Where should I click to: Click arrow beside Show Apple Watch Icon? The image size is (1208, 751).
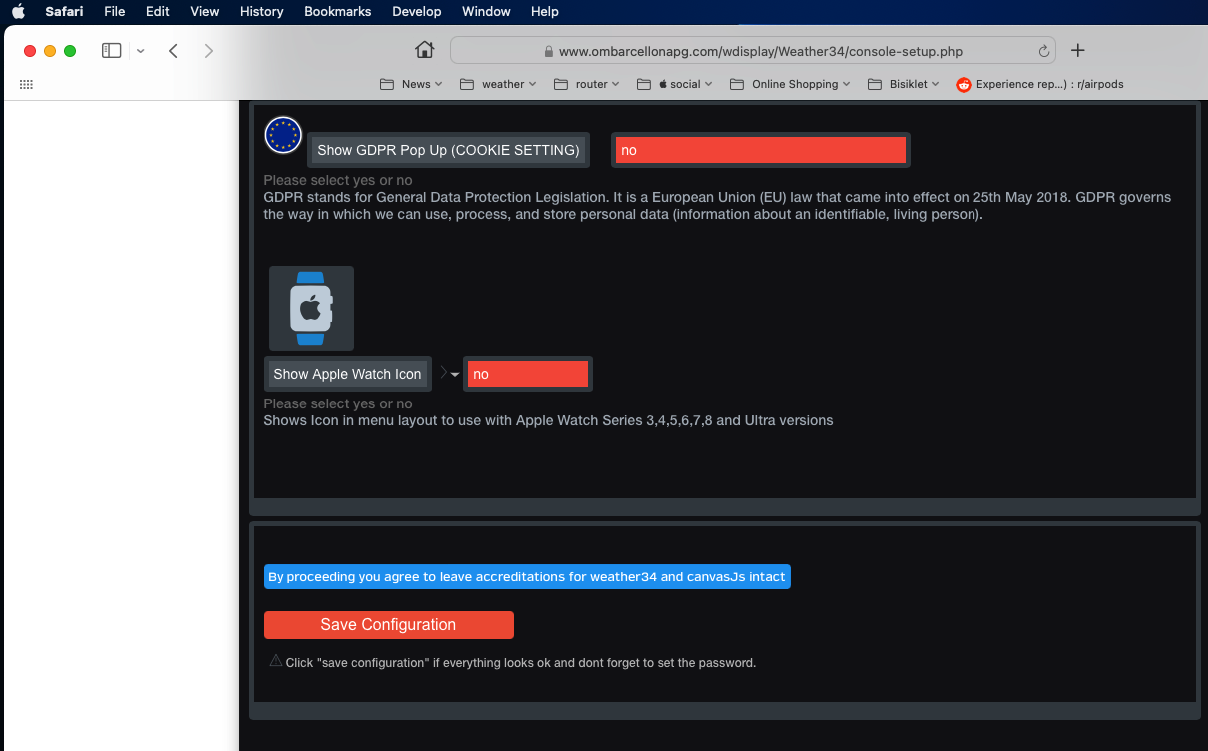coord(449,373)
